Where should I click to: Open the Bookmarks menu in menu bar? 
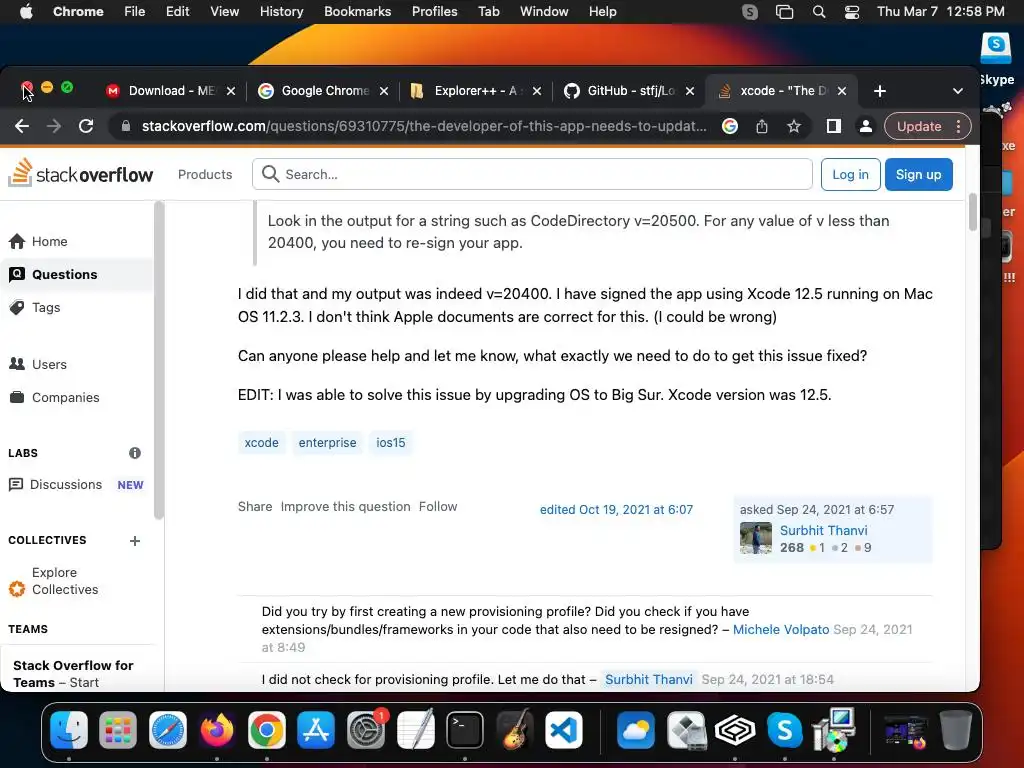tap(357, 11)
